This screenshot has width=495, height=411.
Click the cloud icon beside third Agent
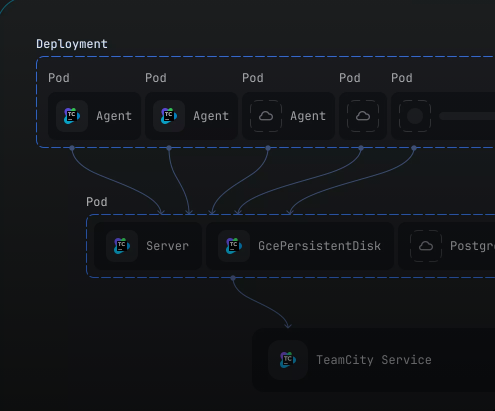tap(266, 116)
